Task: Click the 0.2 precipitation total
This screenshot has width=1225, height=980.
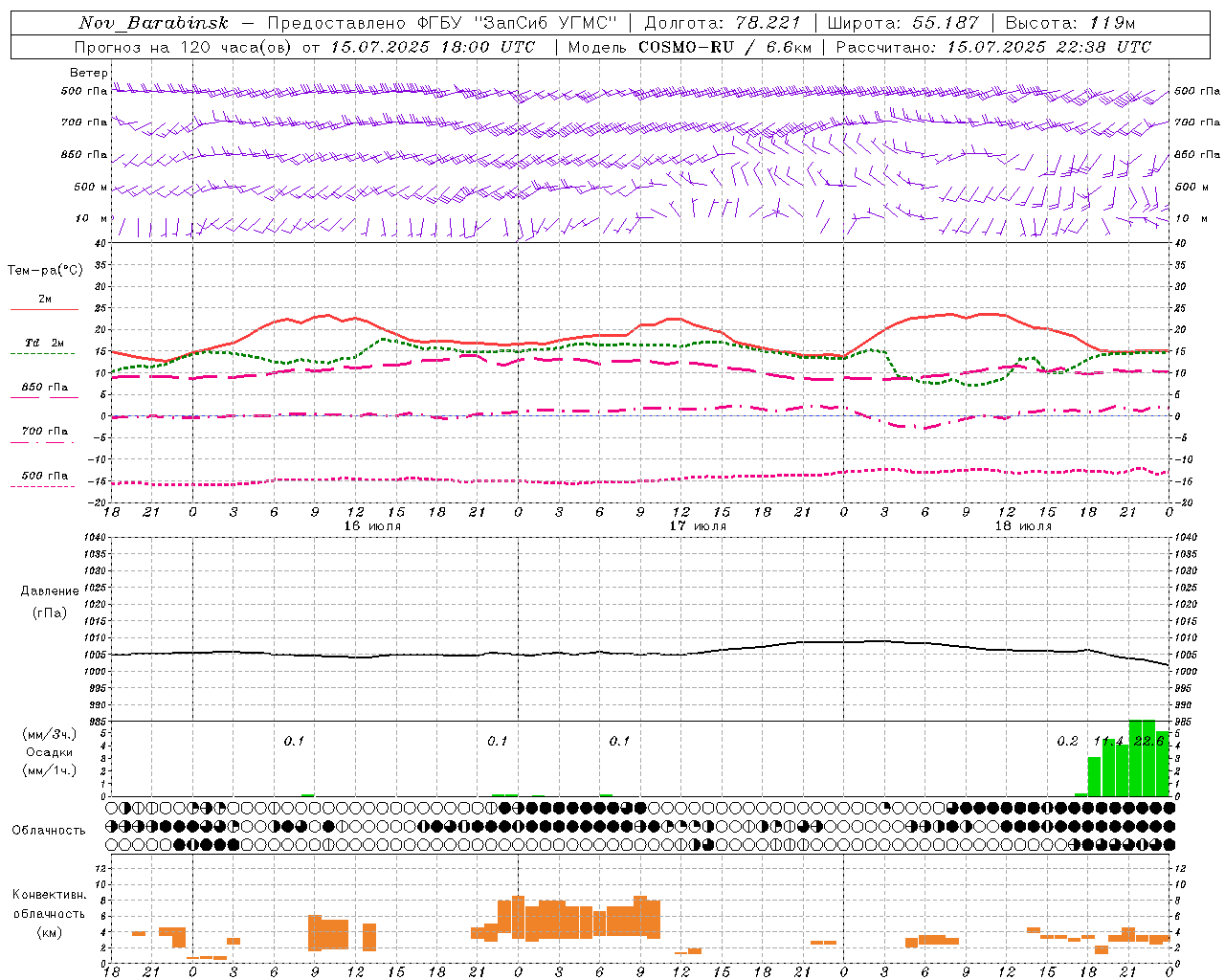Action: [x=1068, y=741]
